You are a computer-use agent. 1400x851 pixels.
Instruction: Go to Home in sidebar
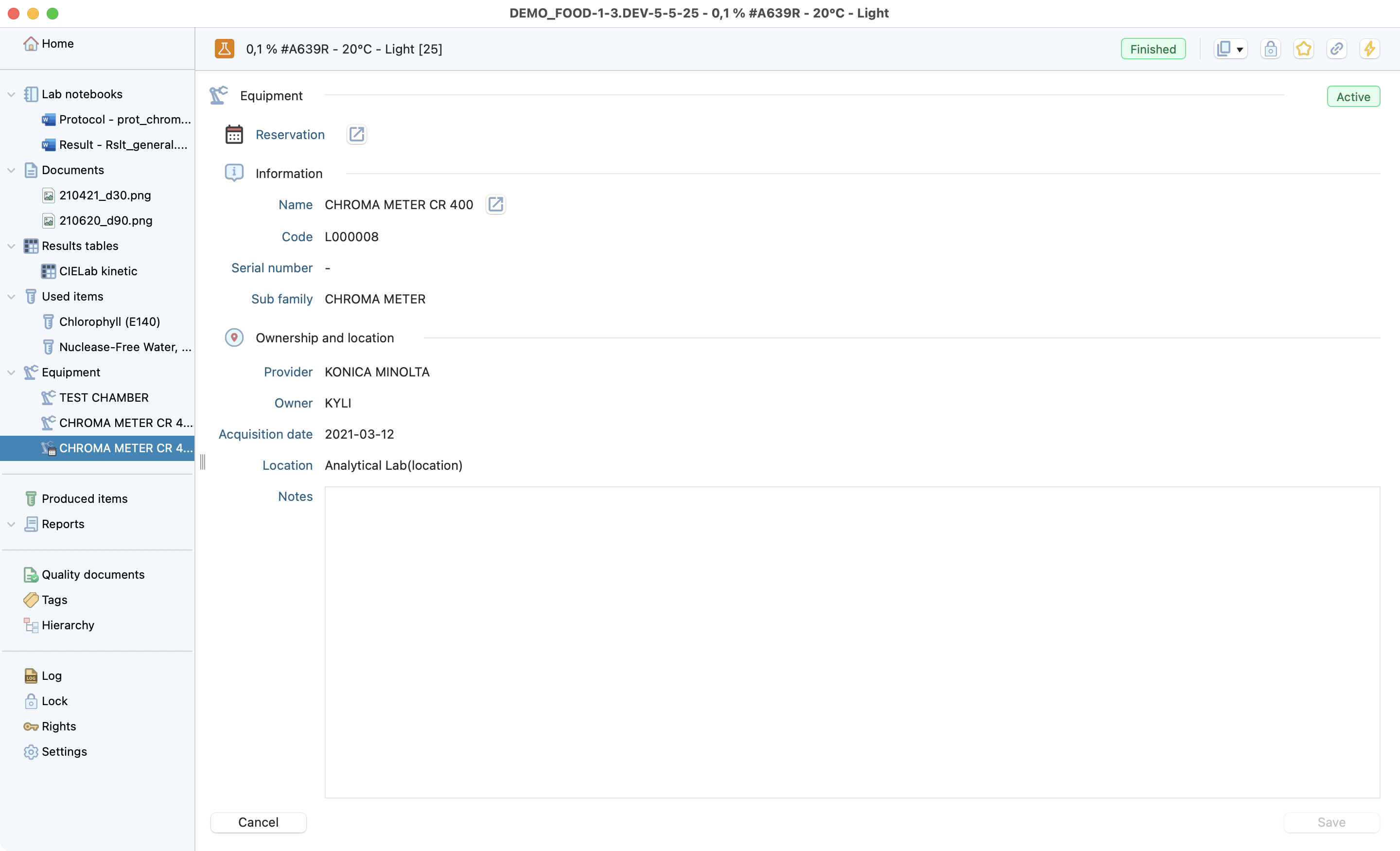point(57,44)
